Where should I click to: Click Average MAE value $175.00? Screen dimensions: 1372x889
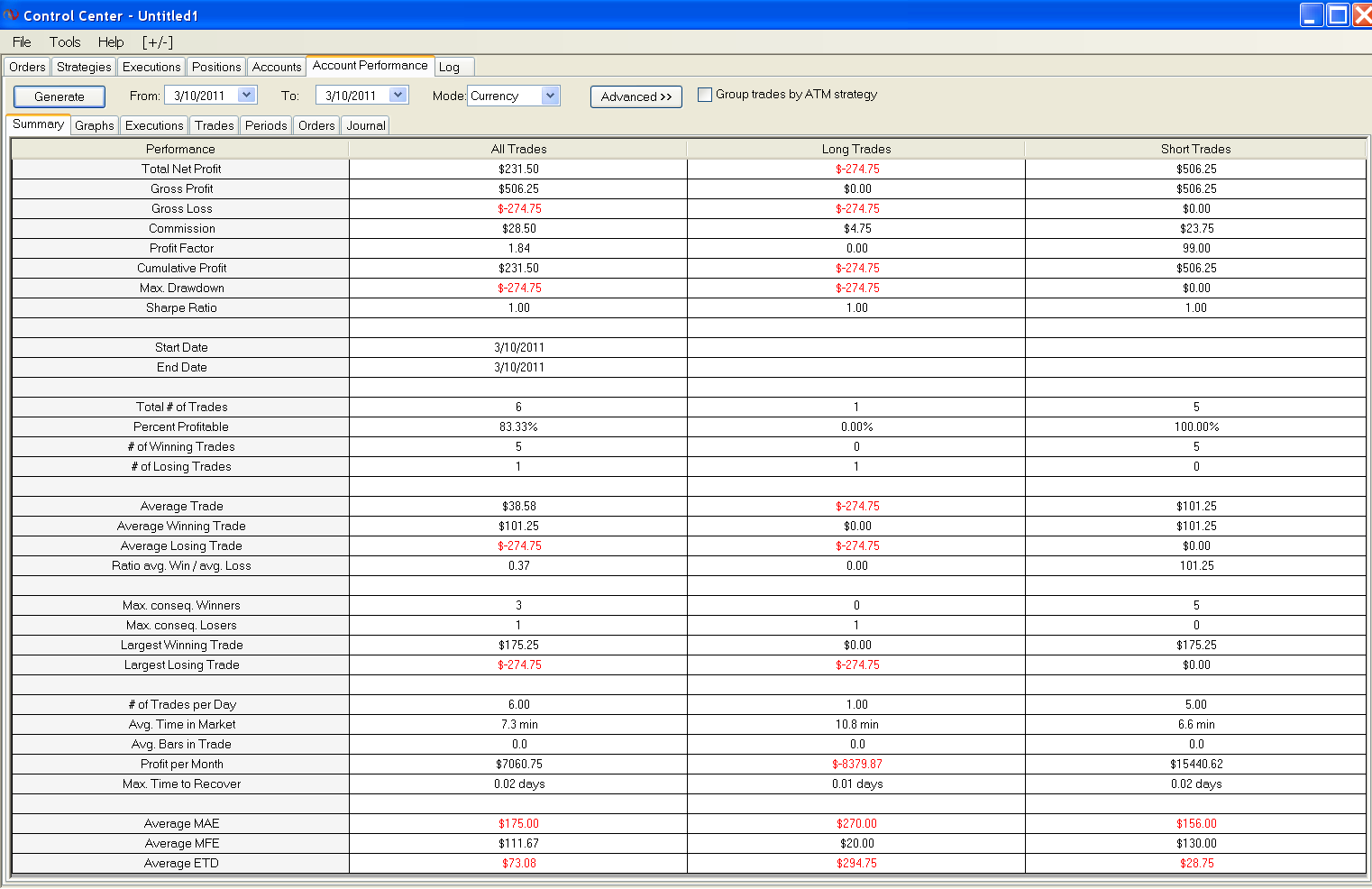[x=518, y=823]
